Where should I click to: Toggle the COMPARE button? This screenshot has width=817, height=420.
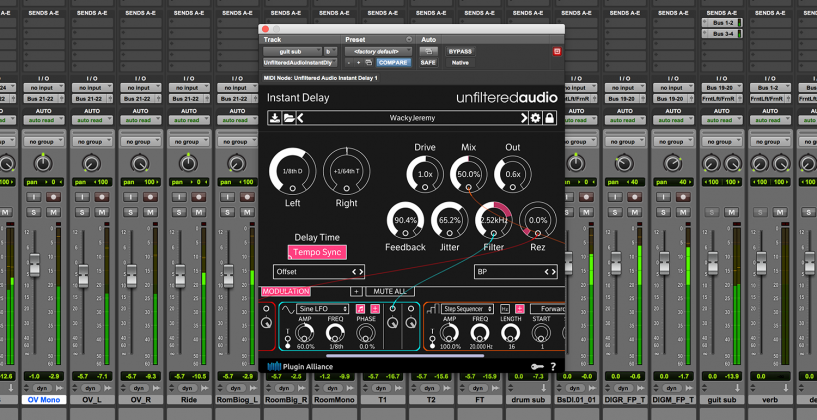click(x=393, y=63)
